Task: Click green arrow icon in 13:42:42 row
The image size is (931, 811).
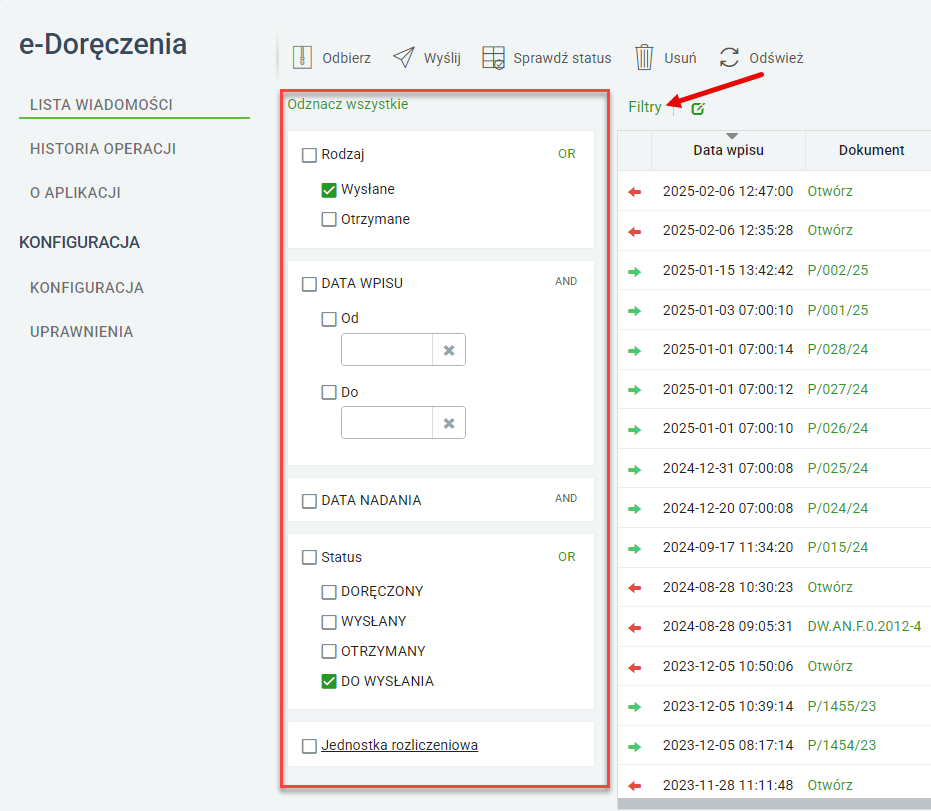Action: pyautogui.click(x=635, y=271)
